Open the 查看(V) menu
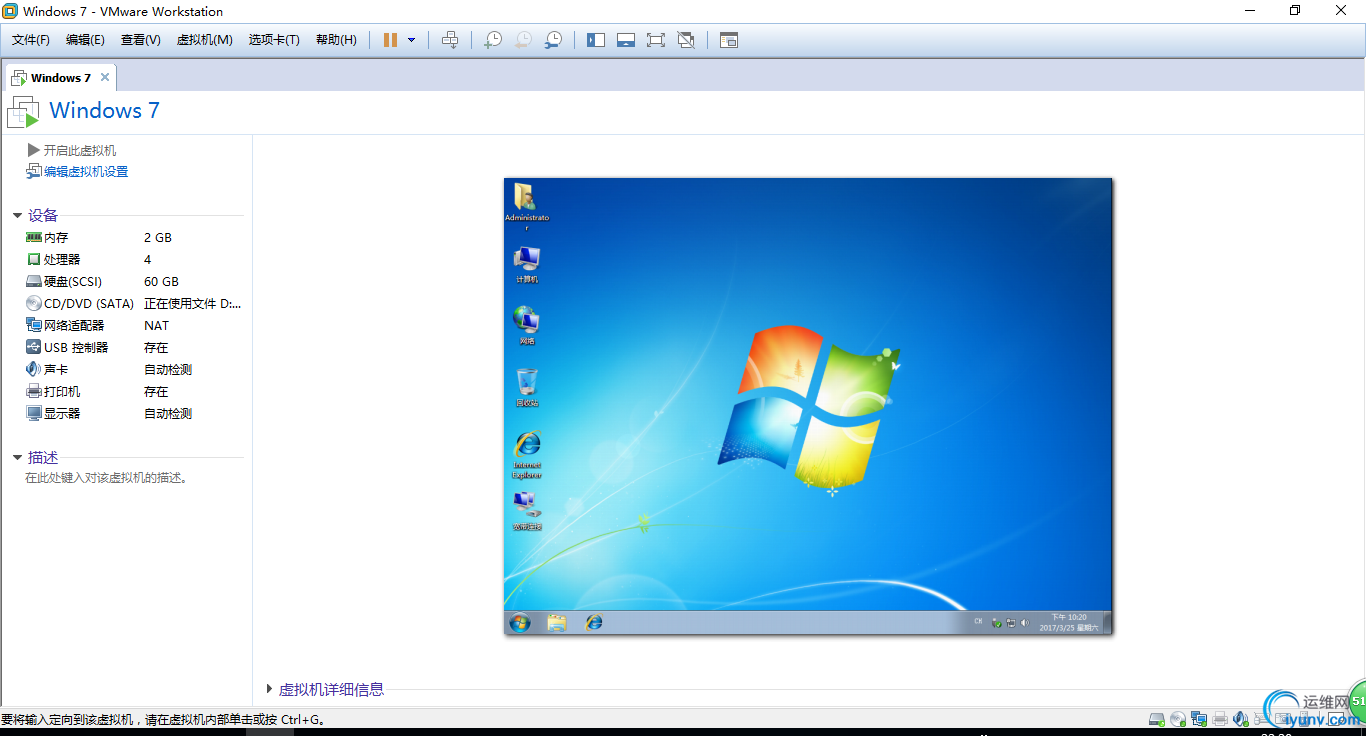This screenshot has width=1366, height=736. [x=140, y=40]
